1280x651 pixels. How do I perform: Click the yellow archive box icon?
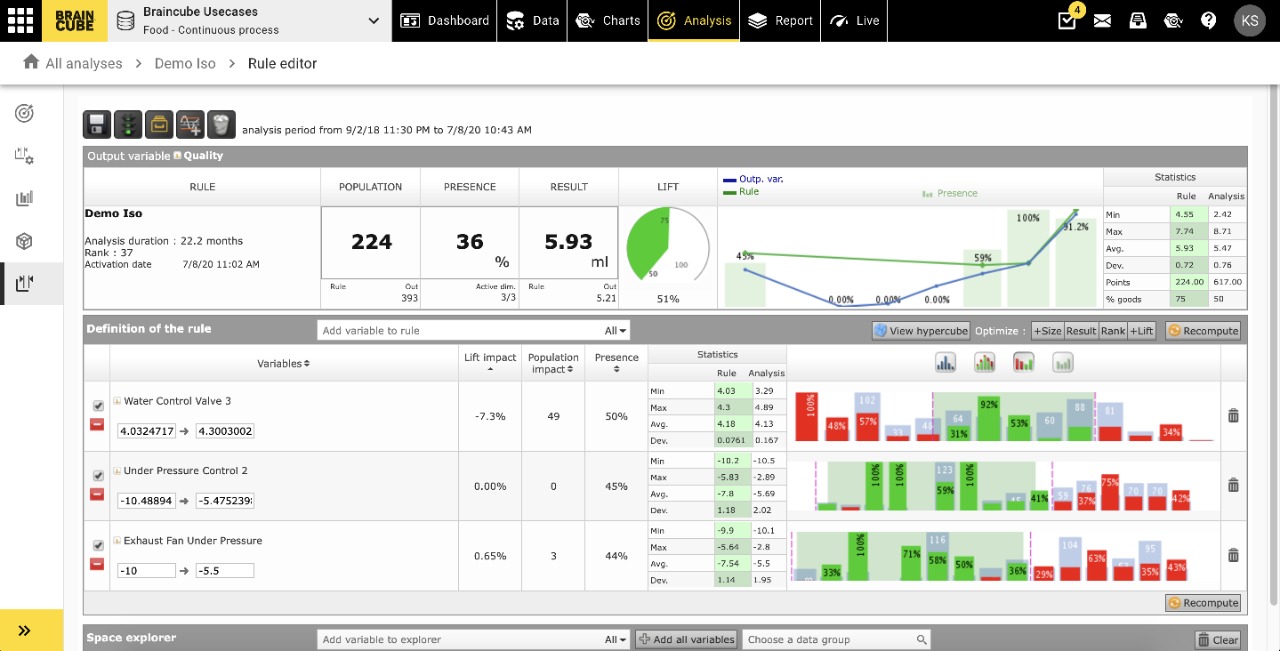click(159, 124)
